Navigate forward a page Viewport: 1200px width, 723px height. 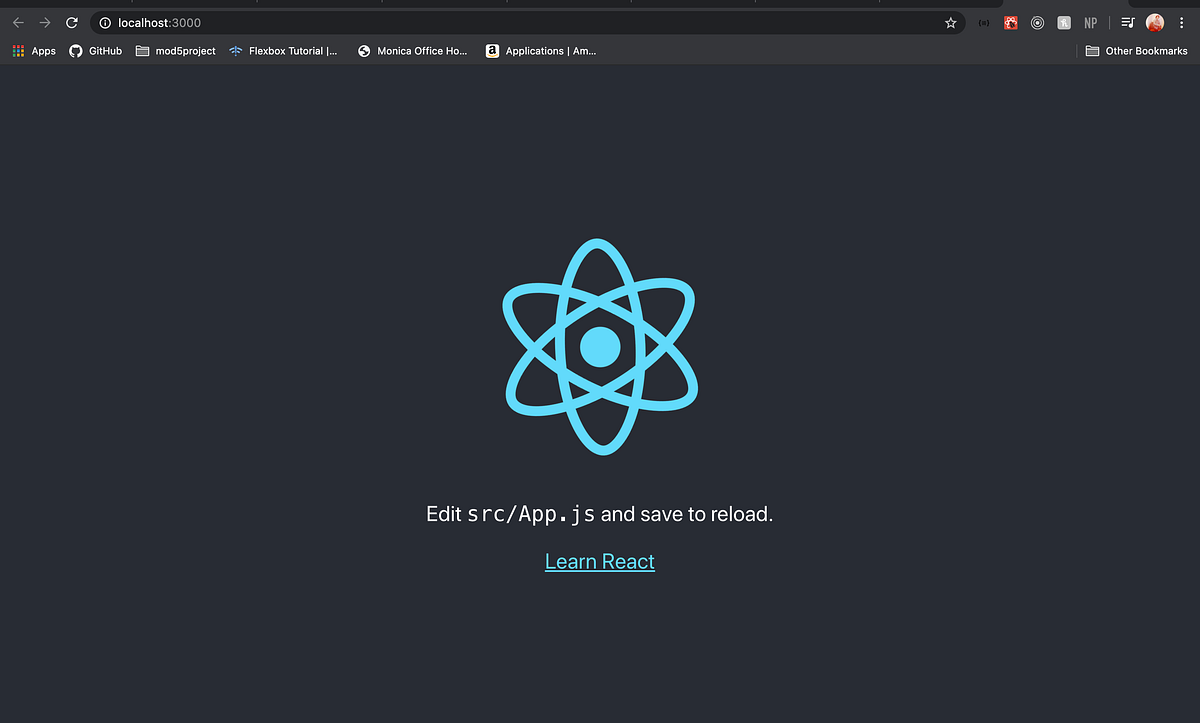point(44,22)
